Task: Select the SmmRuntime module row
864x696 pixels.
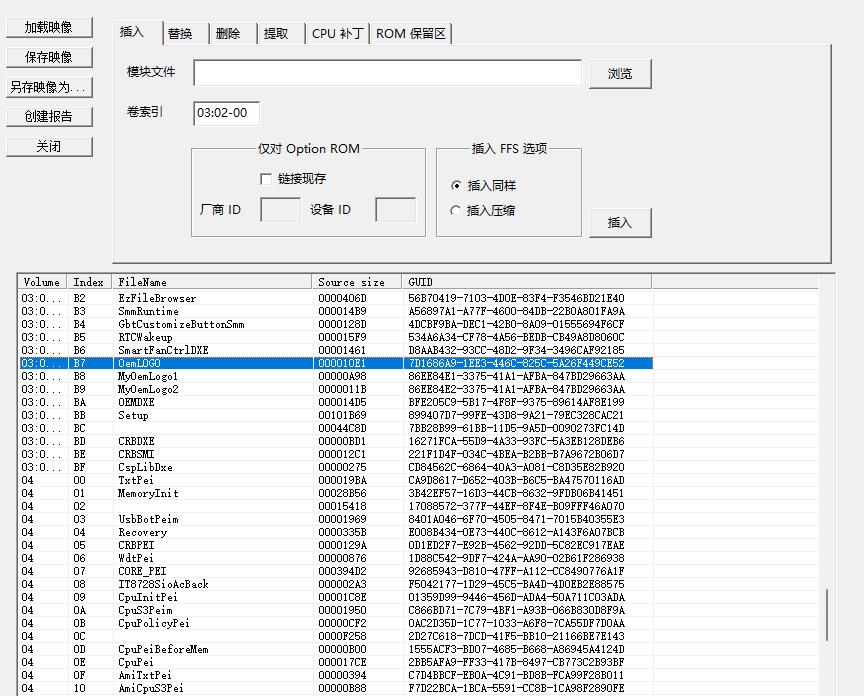Action: (x=336, y=311)
